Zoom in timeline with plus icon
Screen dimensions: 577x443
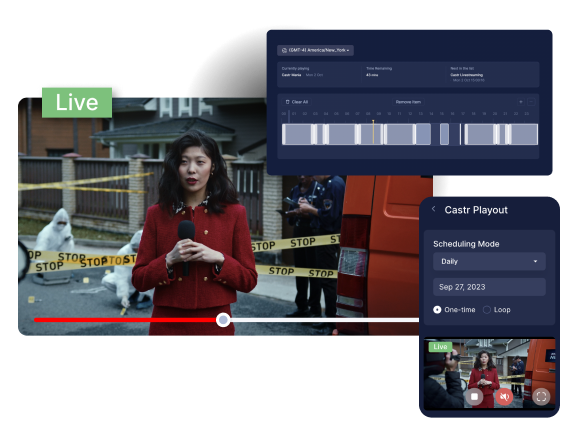[x=521, y=102]
